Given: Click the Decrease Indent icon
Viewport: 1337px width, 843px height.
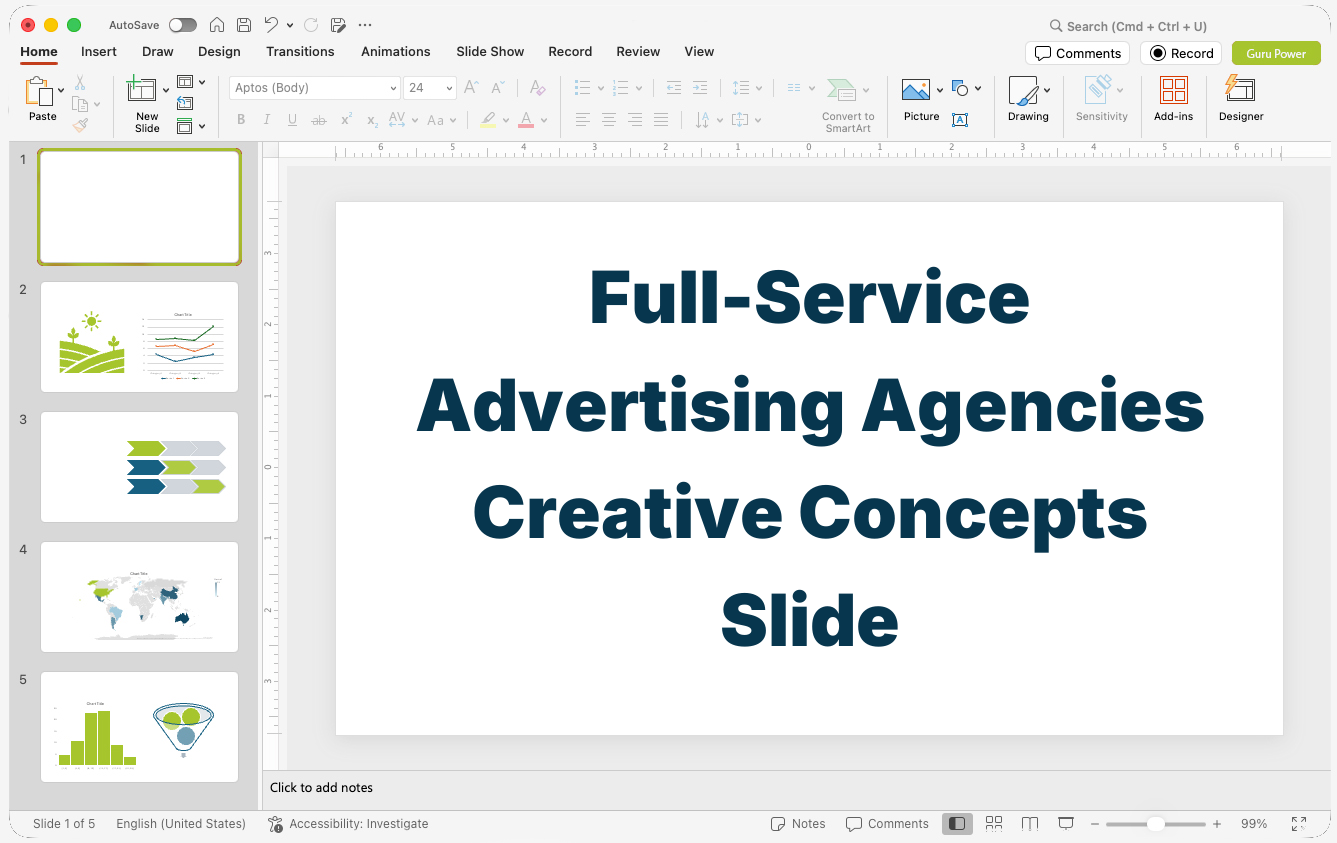Looking at the screenshot, I should (674, 88).
